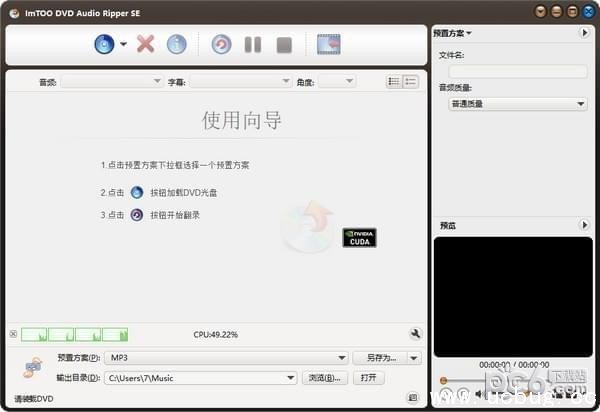Open the 音频 audio track dropdown
Screen dimensions: 600x412
point(111,81)
